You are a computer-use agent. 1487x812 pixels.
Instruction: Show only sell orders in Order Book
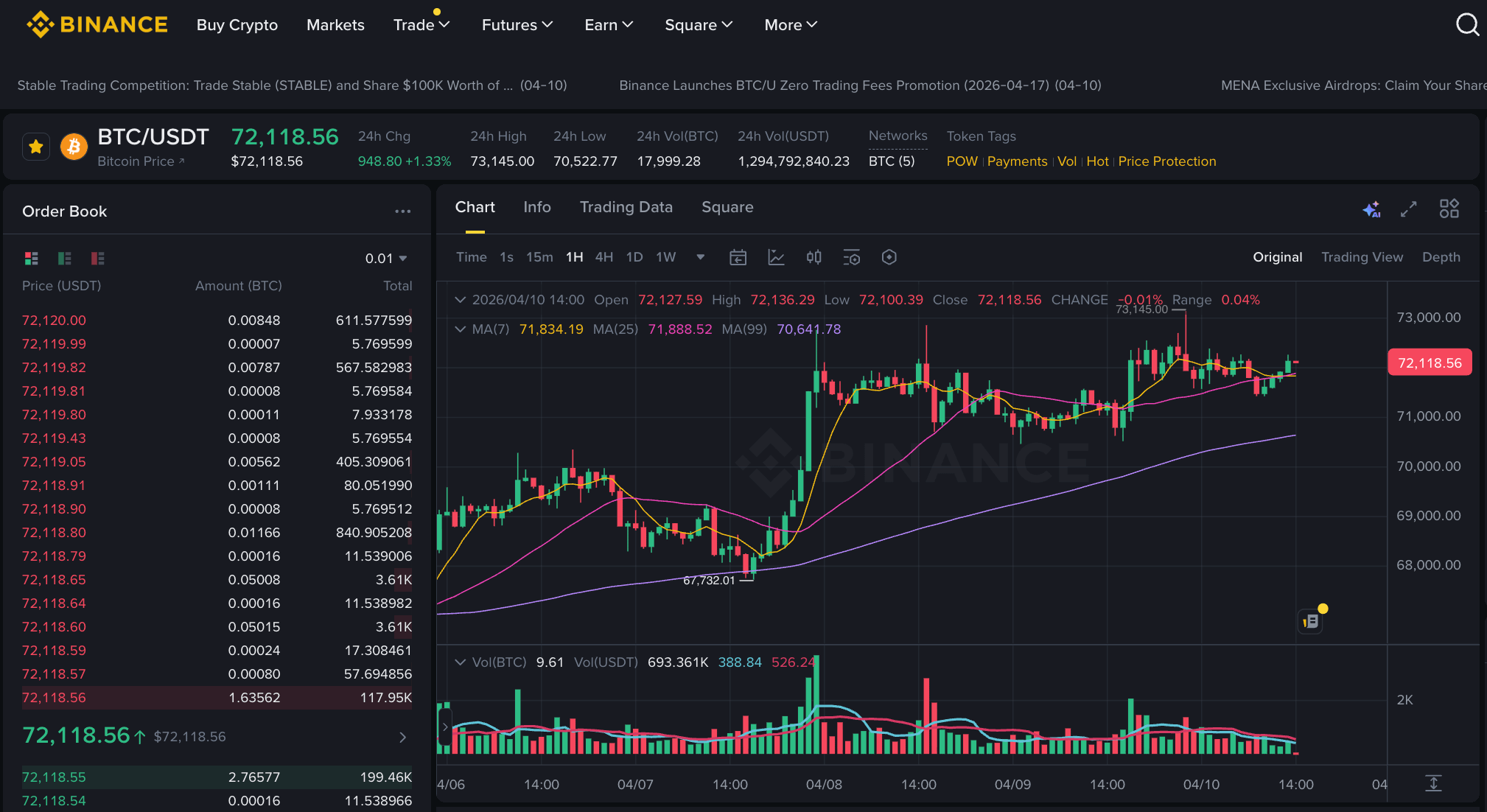[97, 259]
